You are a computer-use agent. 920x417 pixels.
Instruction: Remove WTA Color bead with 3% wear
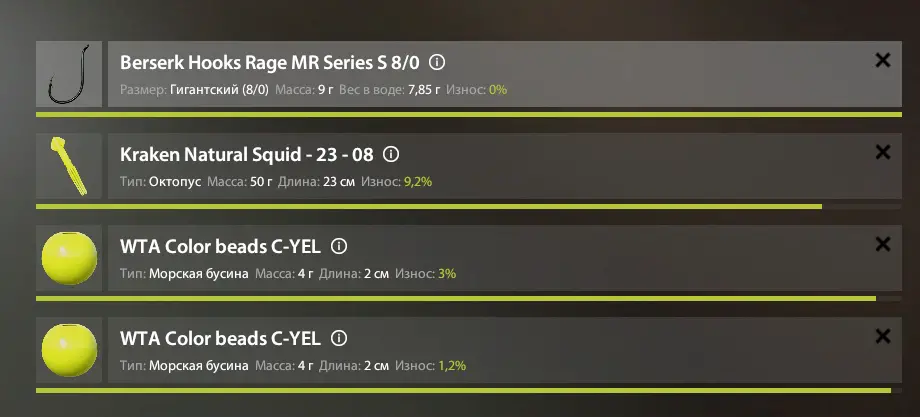point(882,244)
